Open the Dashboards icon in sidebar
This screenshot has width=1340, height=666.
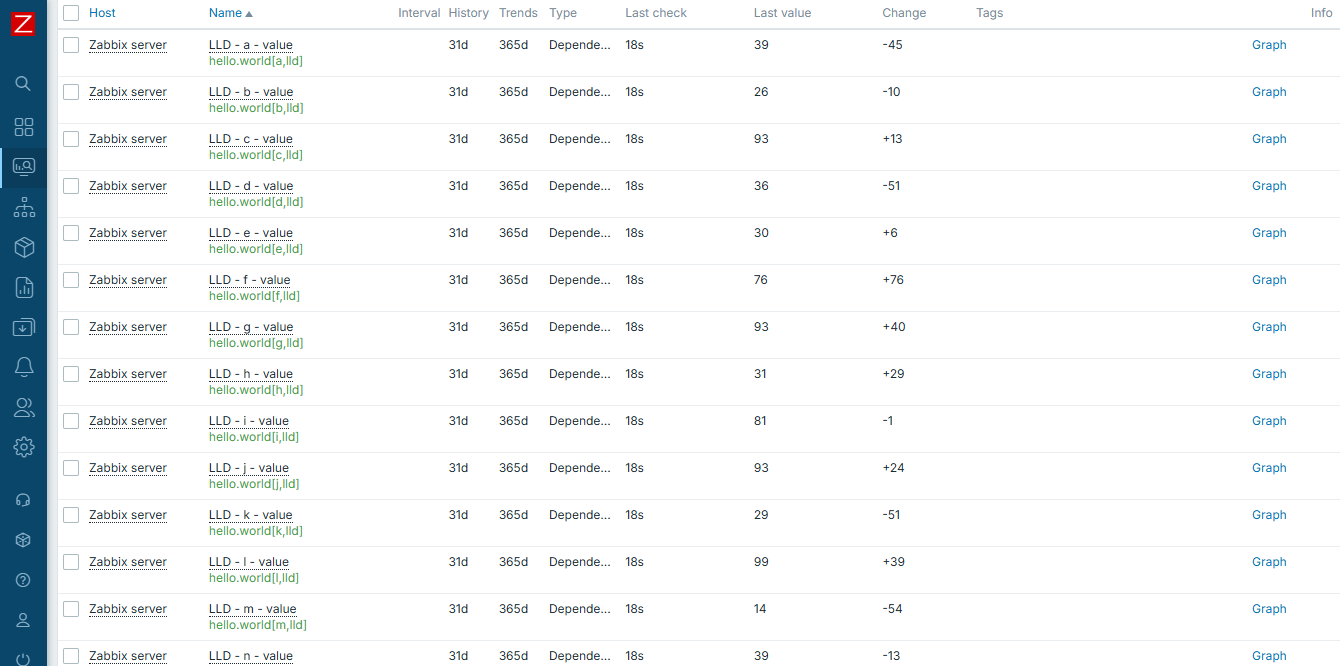point(23,127)
